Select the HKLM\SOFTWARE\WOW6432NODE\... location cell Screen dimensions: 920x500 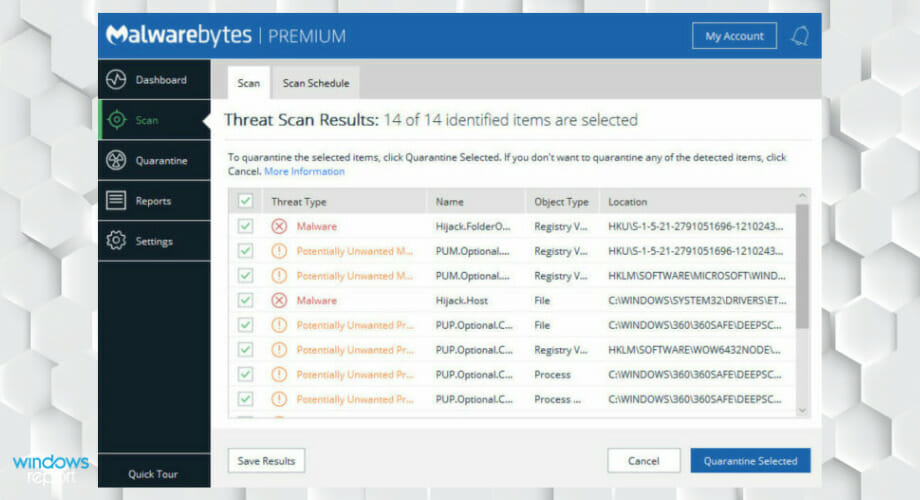[x=694, y=349]
